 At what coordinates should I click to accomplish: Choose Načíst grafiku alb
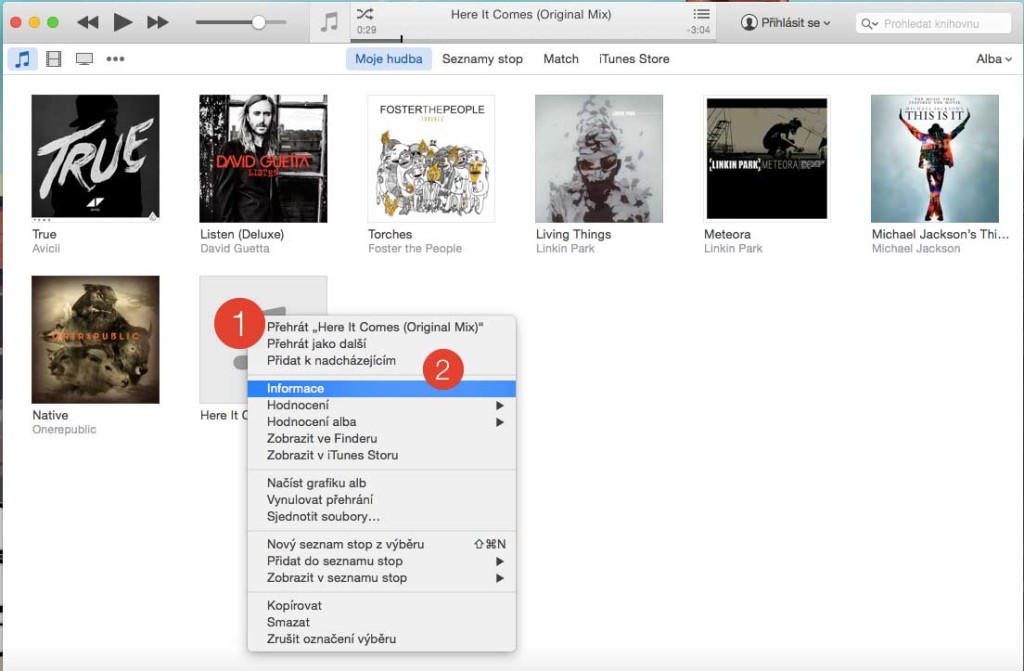(381, 483)
